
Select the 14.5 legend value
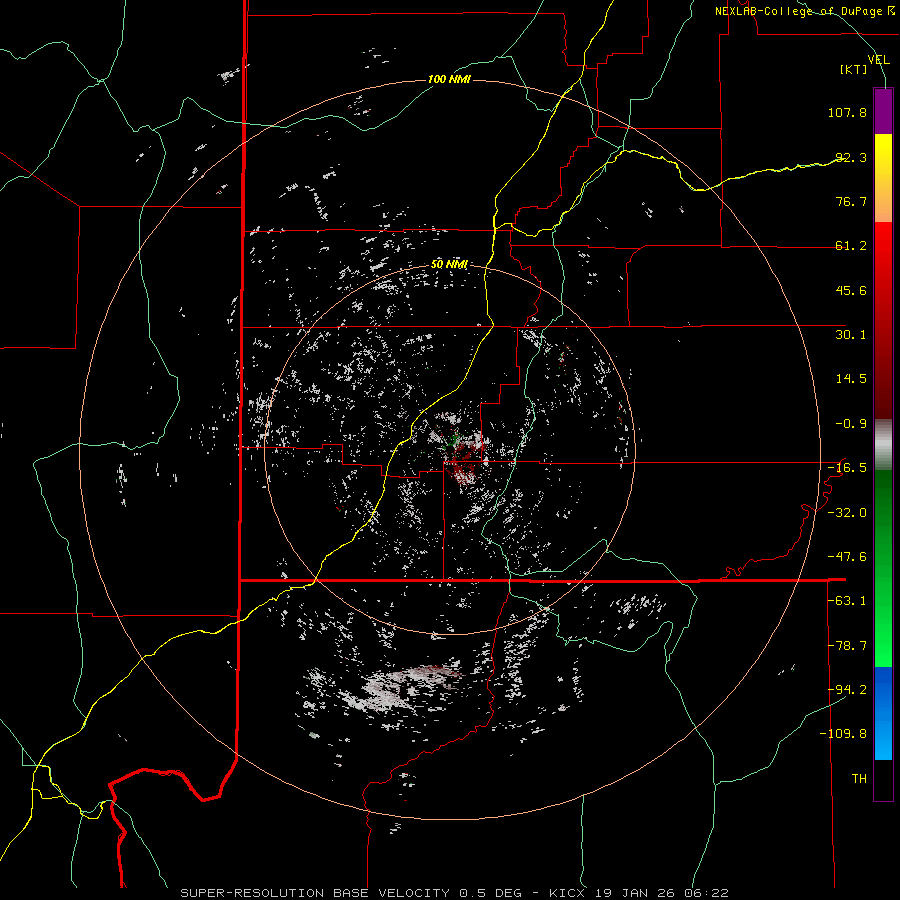click(x=851, y=379)
